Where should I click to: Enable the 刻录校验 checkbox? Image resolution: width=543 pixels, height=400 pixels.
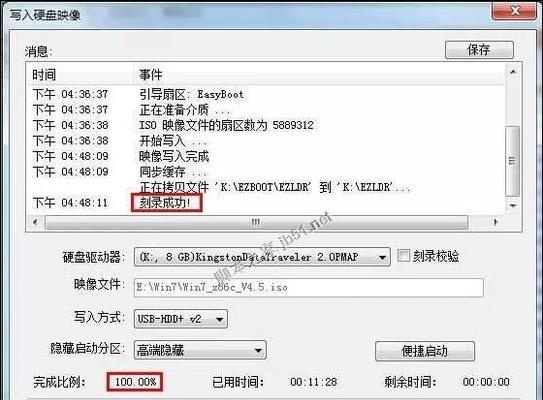click(x=403, y=256)
